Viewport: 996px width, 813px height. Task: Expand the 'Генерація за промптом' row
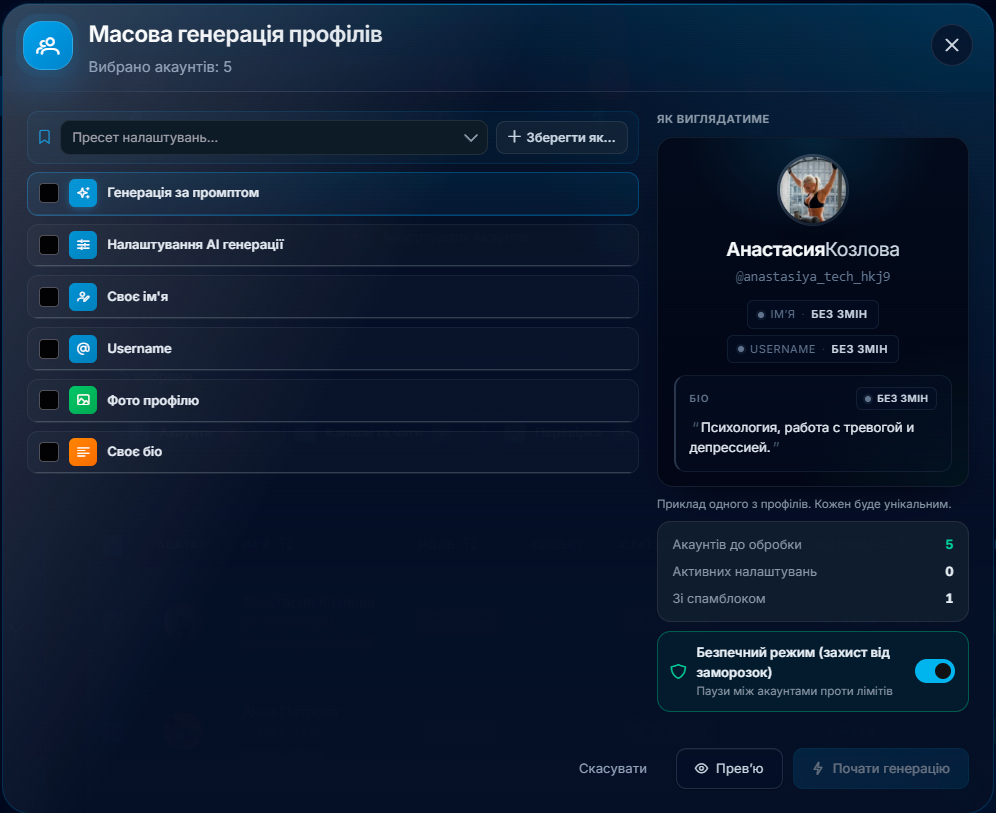[x=333, y=193]
